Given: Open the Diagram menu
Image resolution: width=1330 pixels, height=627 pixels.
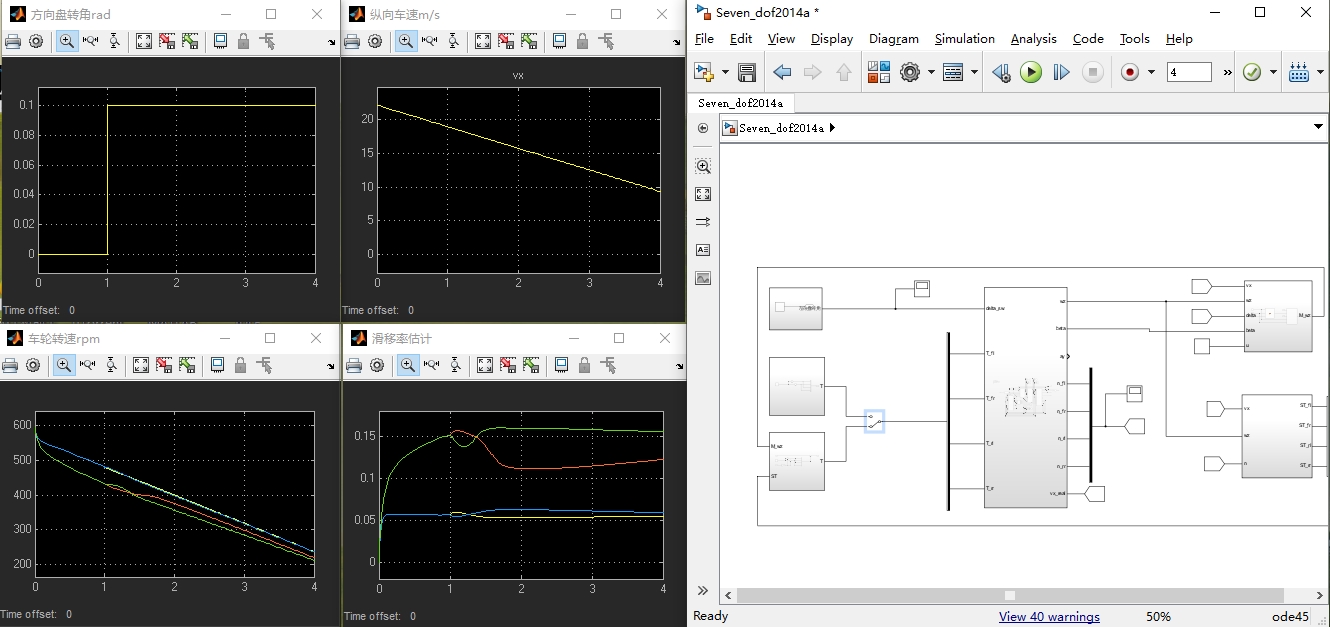Looking at the screenshot, I should point(894,38).
